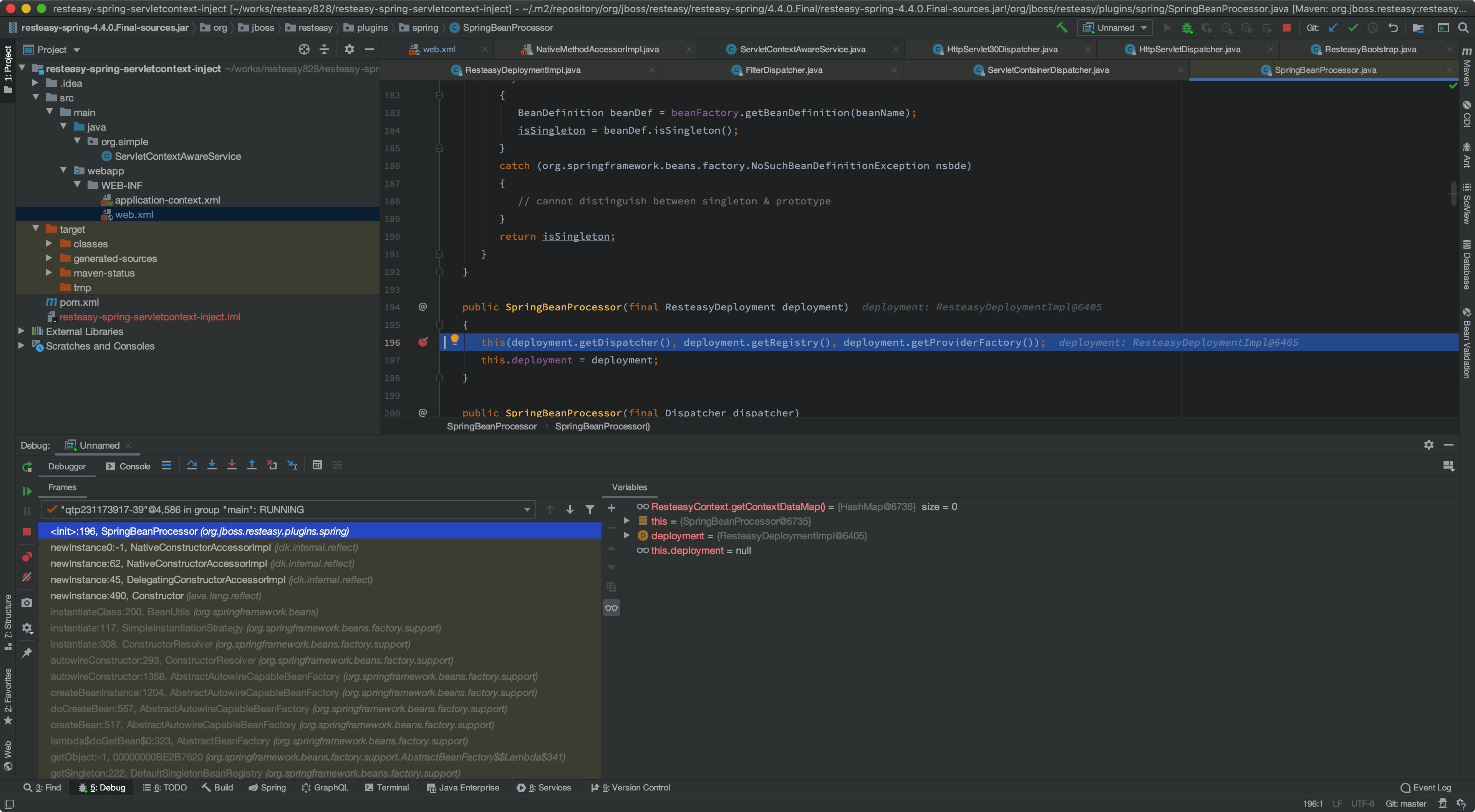1475x812 pixels.
Task: Toggle the watches glasses button in Variables
Action: 611,608
